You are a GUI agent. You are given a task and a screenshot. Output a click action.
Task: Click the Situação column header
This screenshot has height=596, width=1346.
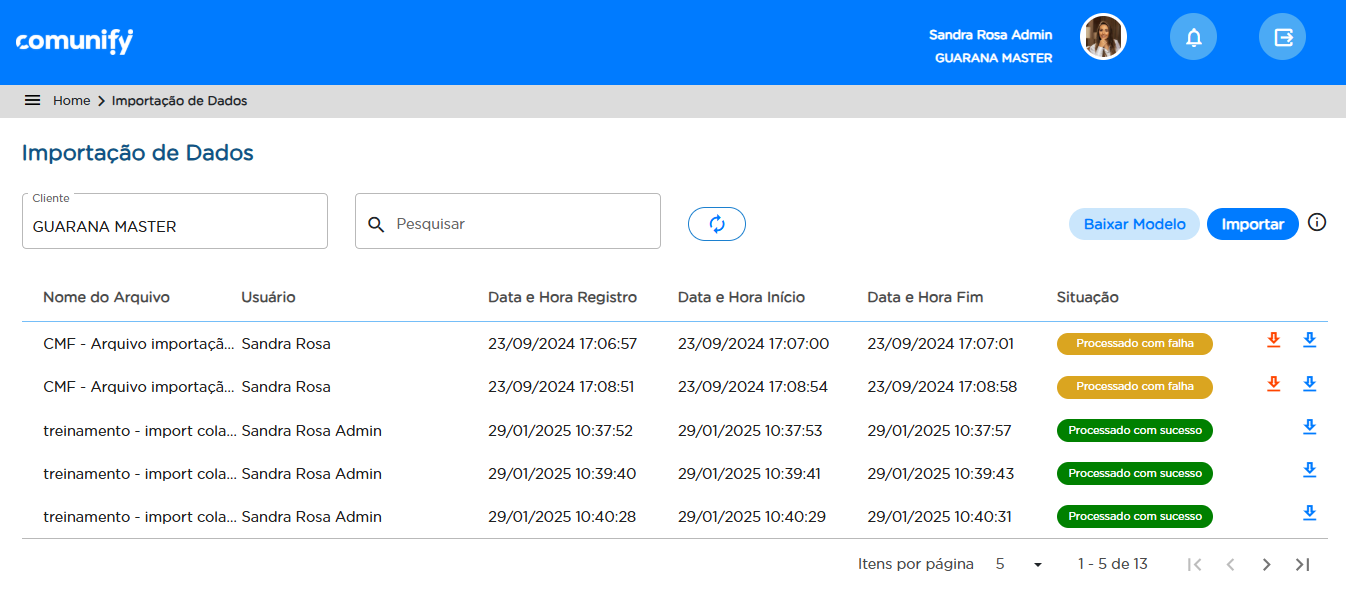(x=1087, y=297)
